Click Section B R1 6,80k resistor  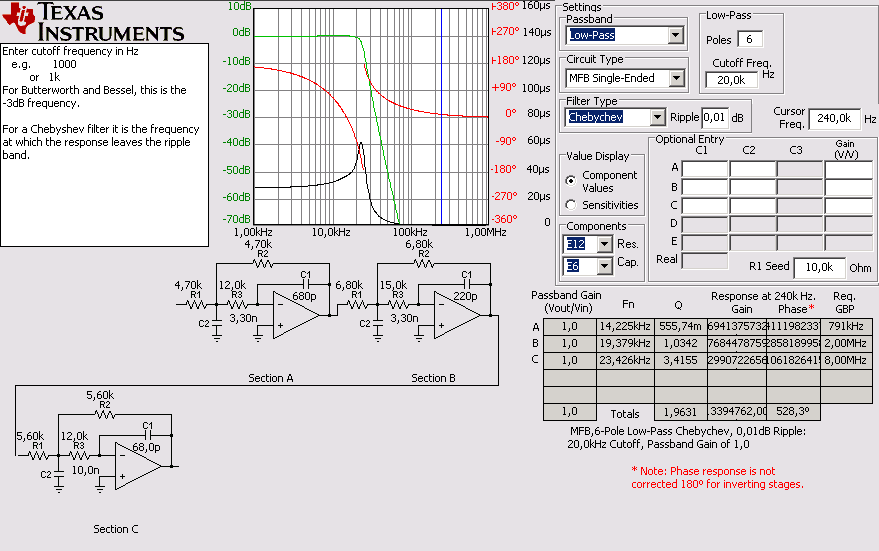(x=357, y=304)
